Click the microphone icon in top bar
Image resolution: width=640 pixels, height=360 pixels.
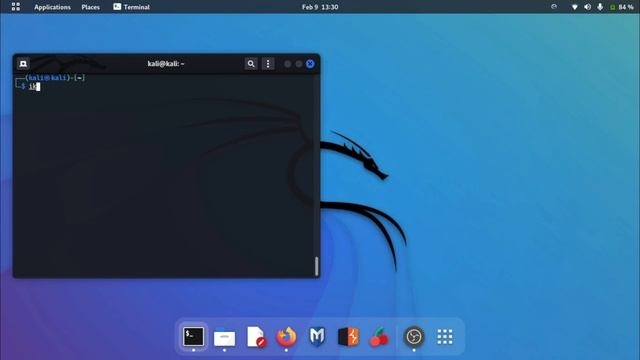[x=600, y=7]
